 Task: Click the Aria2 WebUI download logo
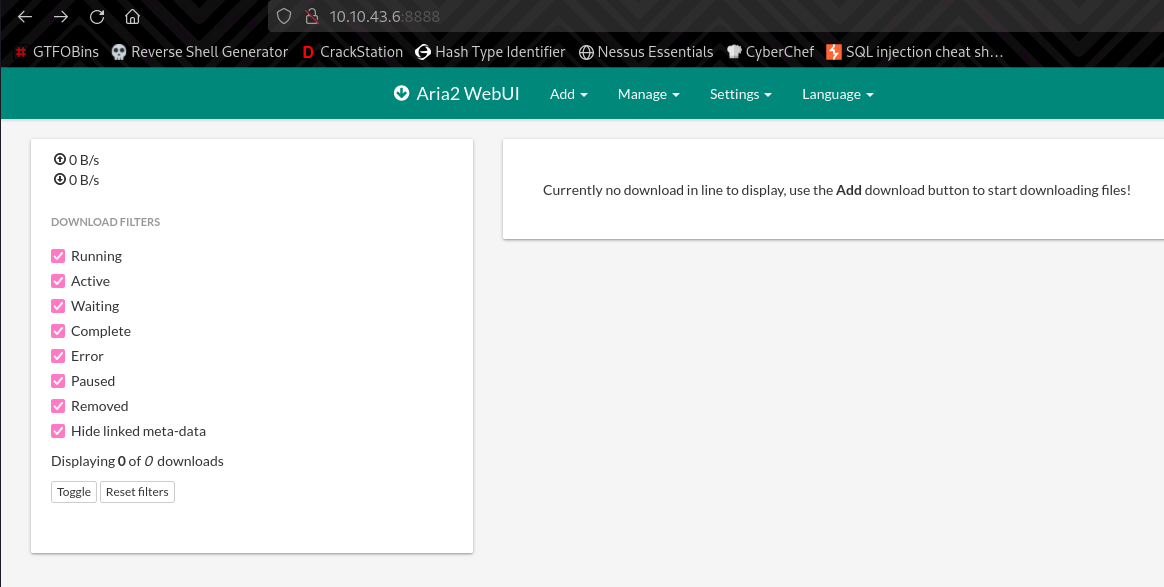[402, 93]
